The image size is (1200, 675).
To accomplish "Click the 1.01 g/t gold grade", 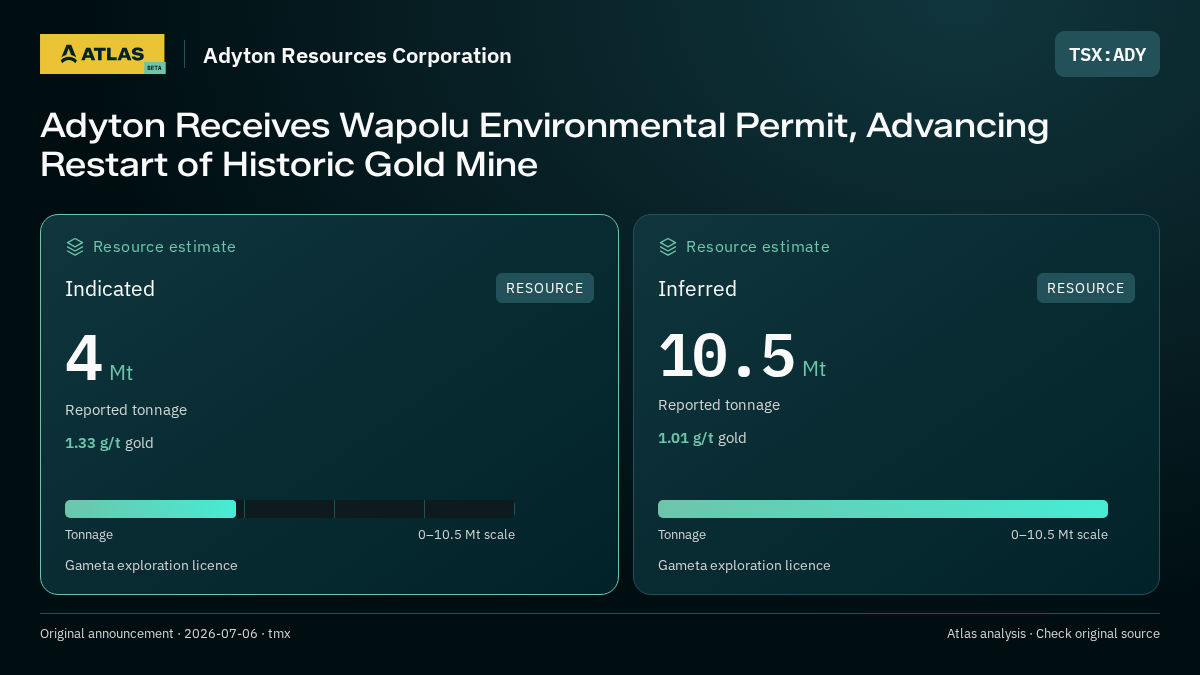I will pyautogui.click(x=702, y=438).
